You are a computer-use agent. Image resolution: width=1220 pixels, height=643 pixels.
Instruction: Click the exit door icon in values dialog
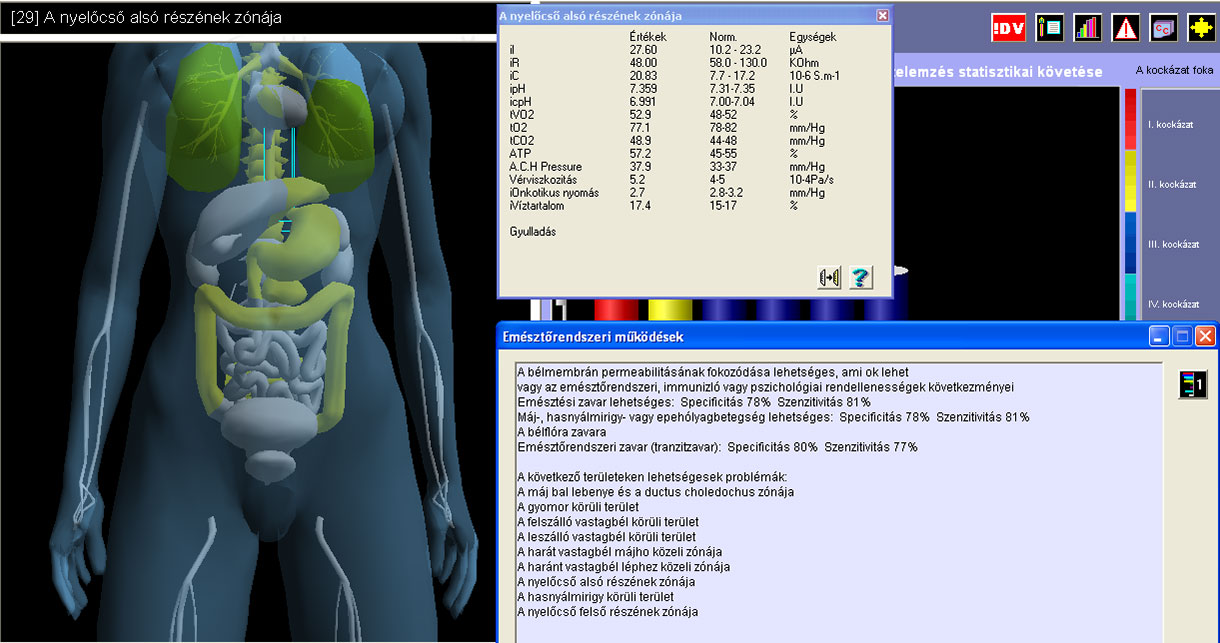pos(829,277)
